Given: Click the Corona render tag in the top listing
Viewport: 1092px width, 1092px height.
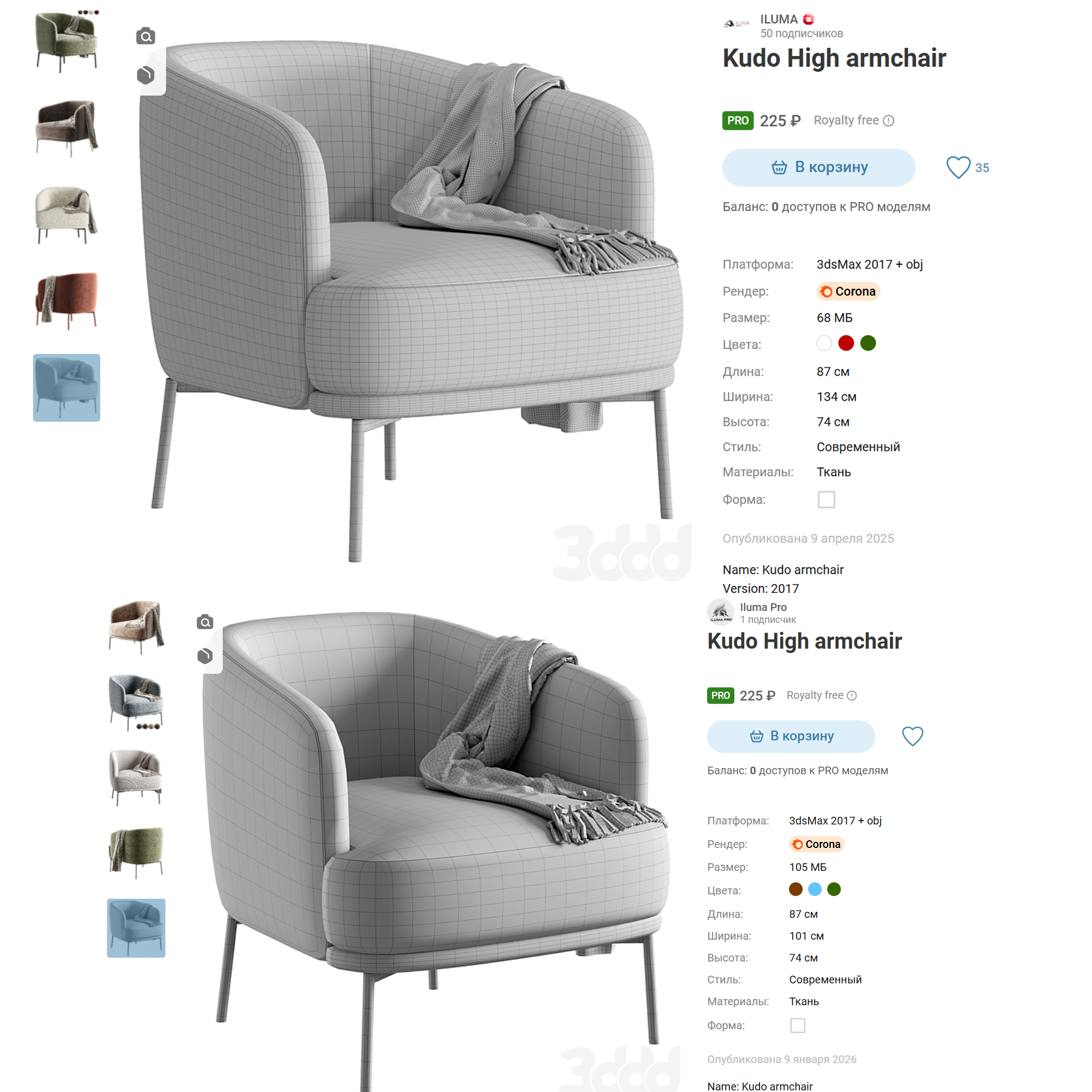Looking at the screenshot, I should pos(848,291).
